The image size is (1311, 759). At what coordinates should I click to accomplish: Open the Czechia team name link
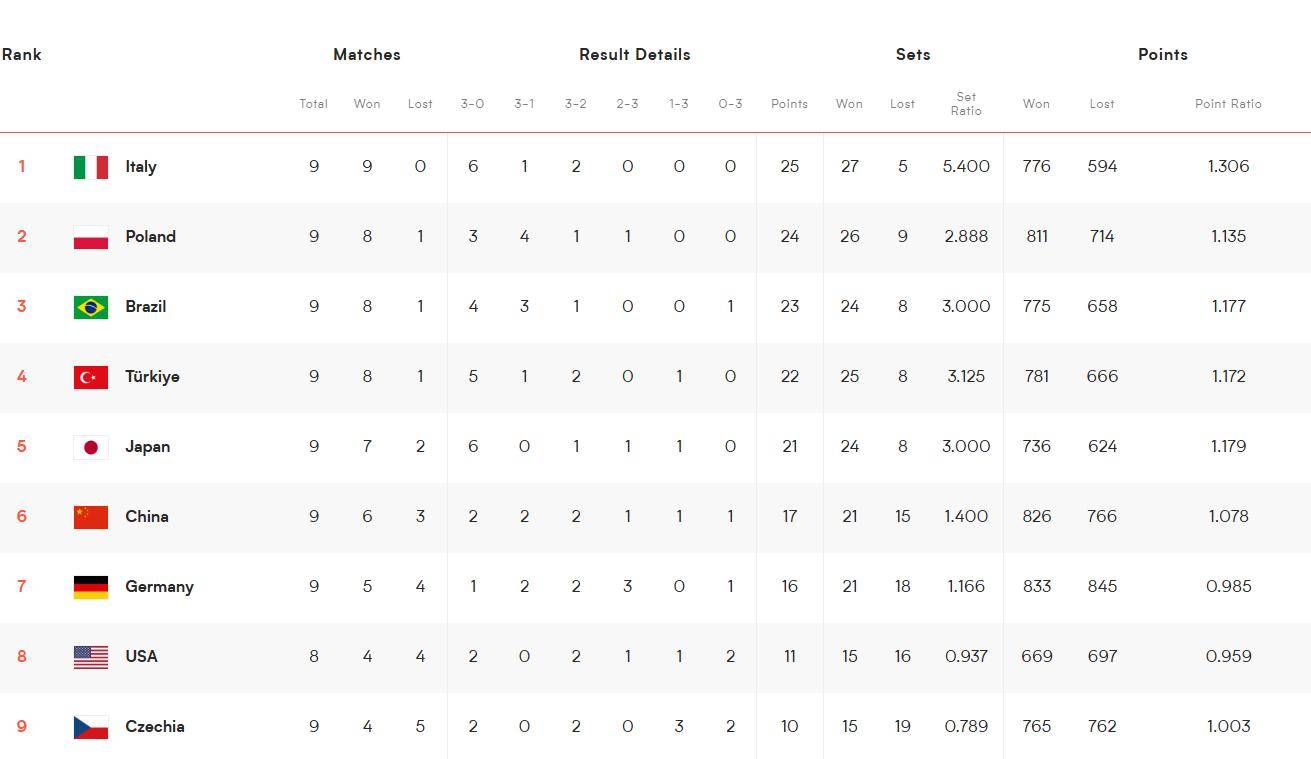pos(155,727)
